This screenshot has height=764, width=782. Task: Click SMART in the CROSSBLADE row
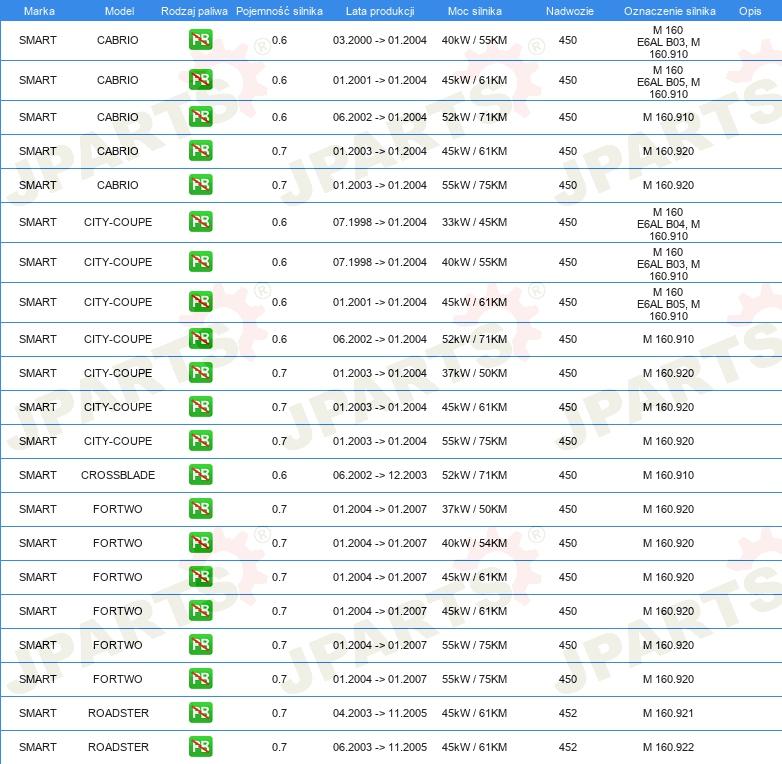pyautogui.click(x=38, y=475)
